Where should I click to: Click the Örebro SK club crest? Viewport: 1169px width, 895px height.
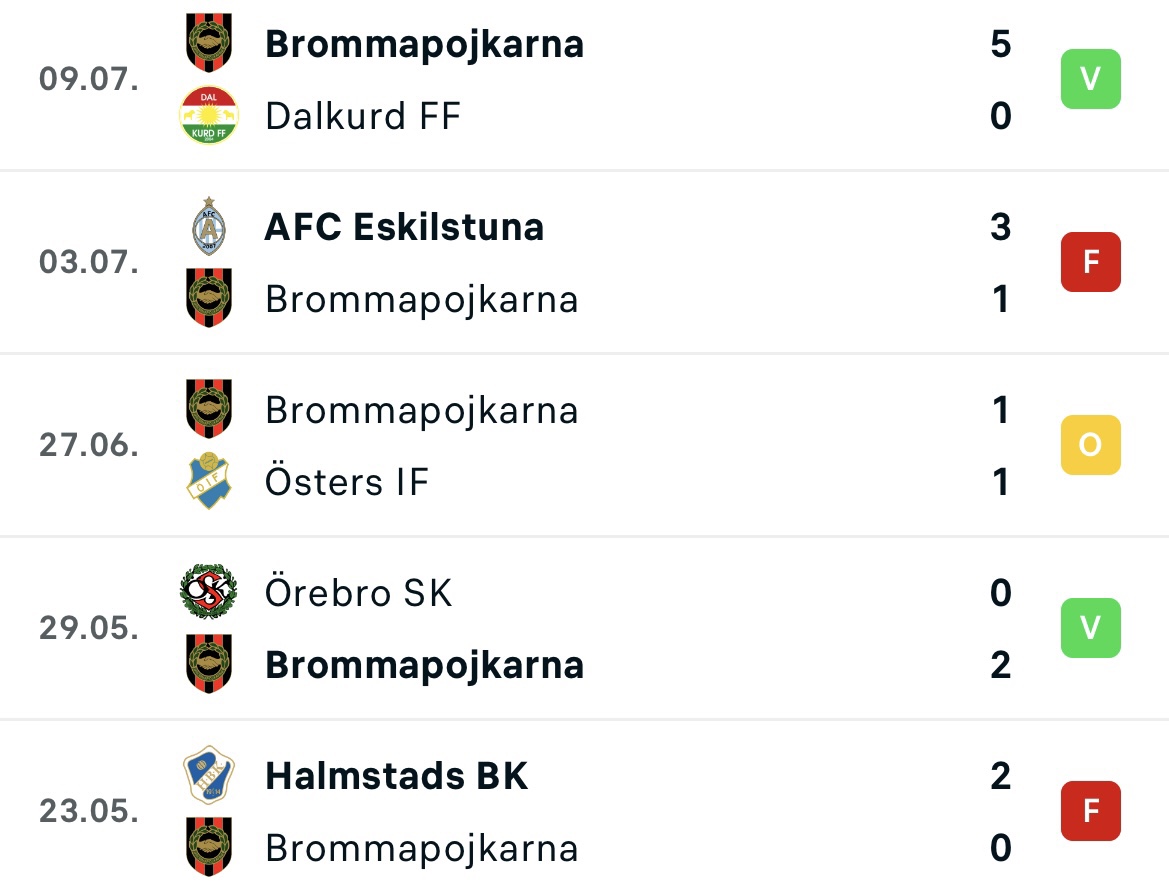click(x=209, y=592)
